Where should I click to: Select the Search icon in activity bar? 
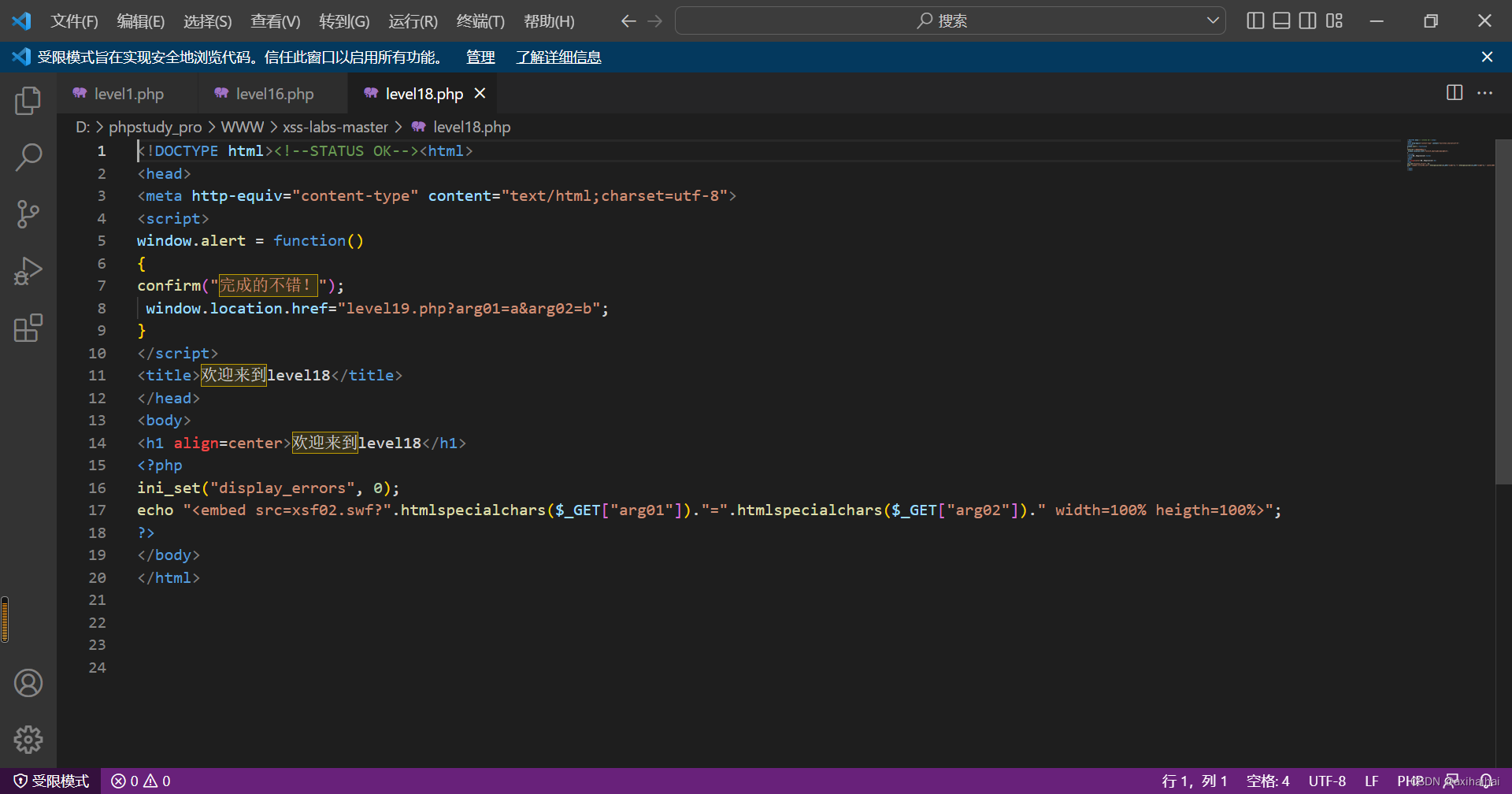coord(28,157)
